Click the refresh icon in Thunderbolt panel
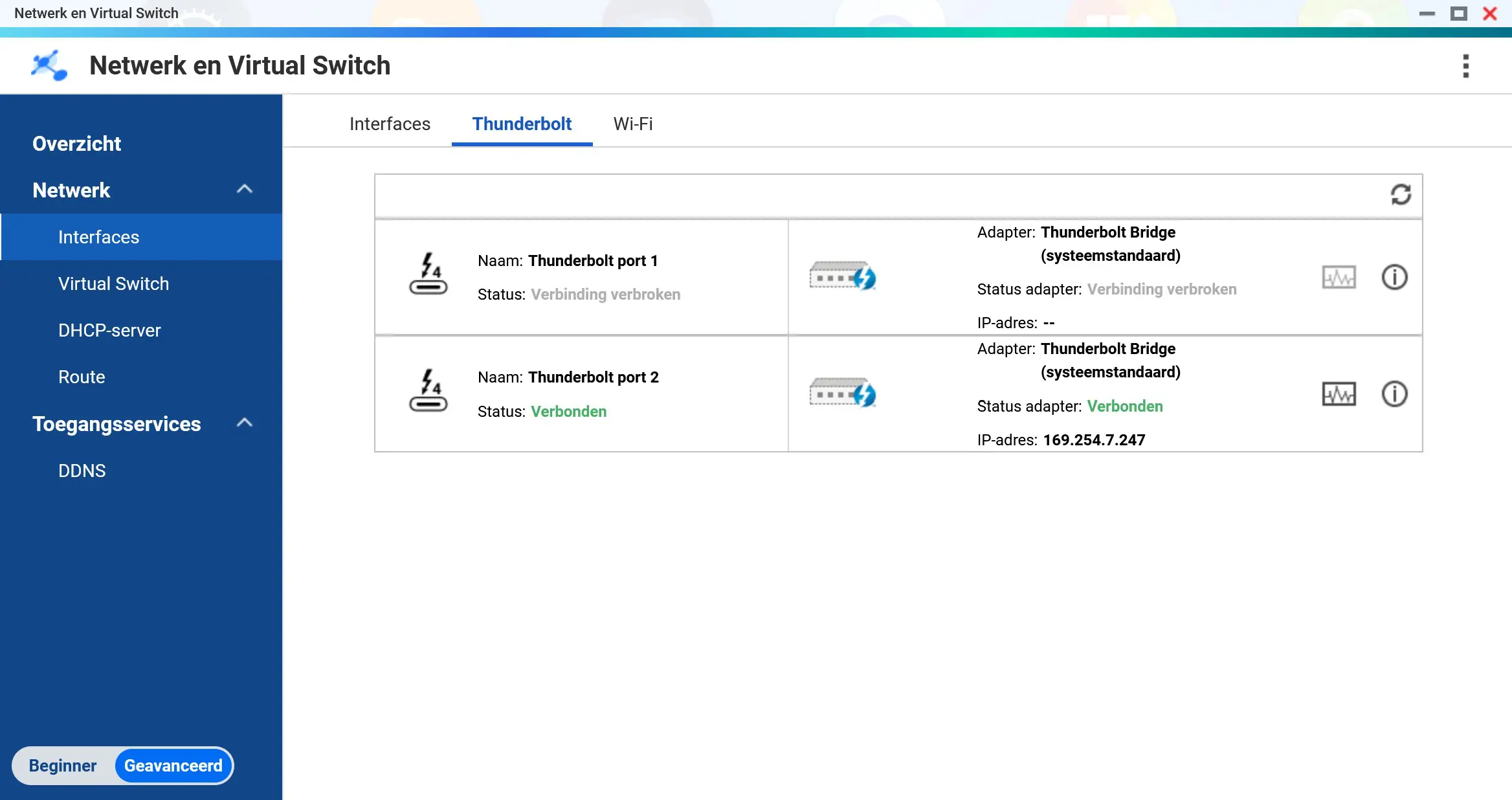 [1401, 194]
